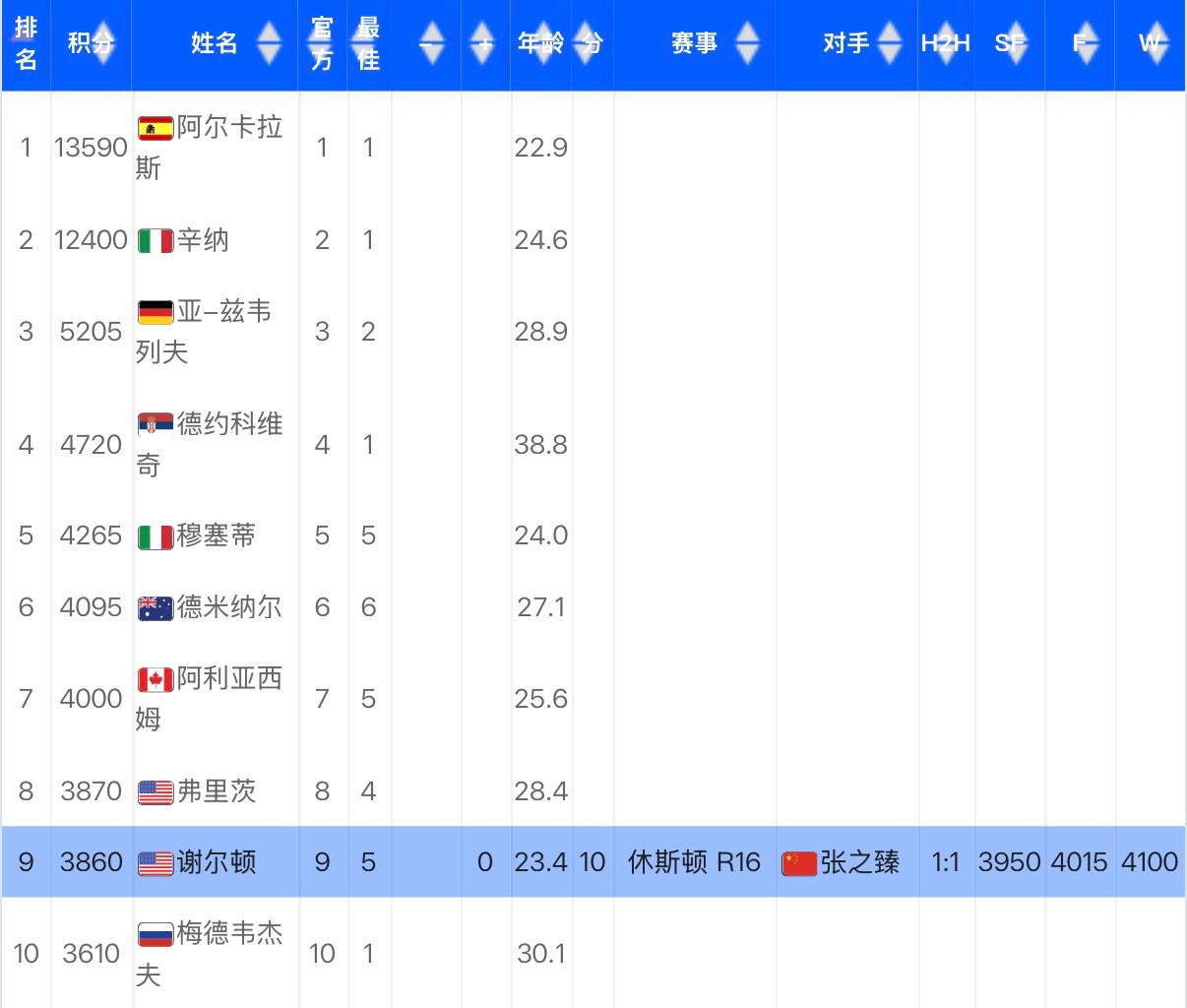Sort by 分 column header
1187x1008 pixels.
[593, 44]
